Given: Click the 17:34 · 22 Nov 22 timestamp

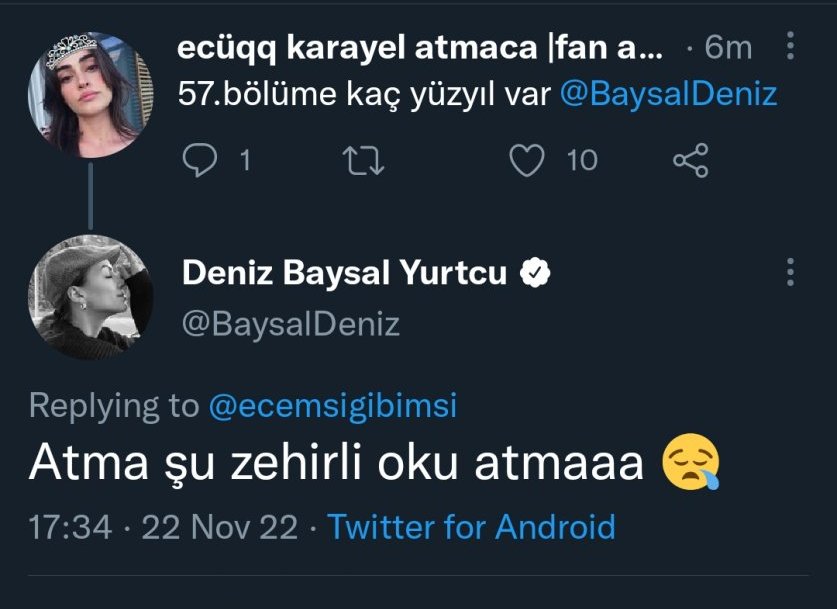Looking at the screenshot, I should [164, 526].
